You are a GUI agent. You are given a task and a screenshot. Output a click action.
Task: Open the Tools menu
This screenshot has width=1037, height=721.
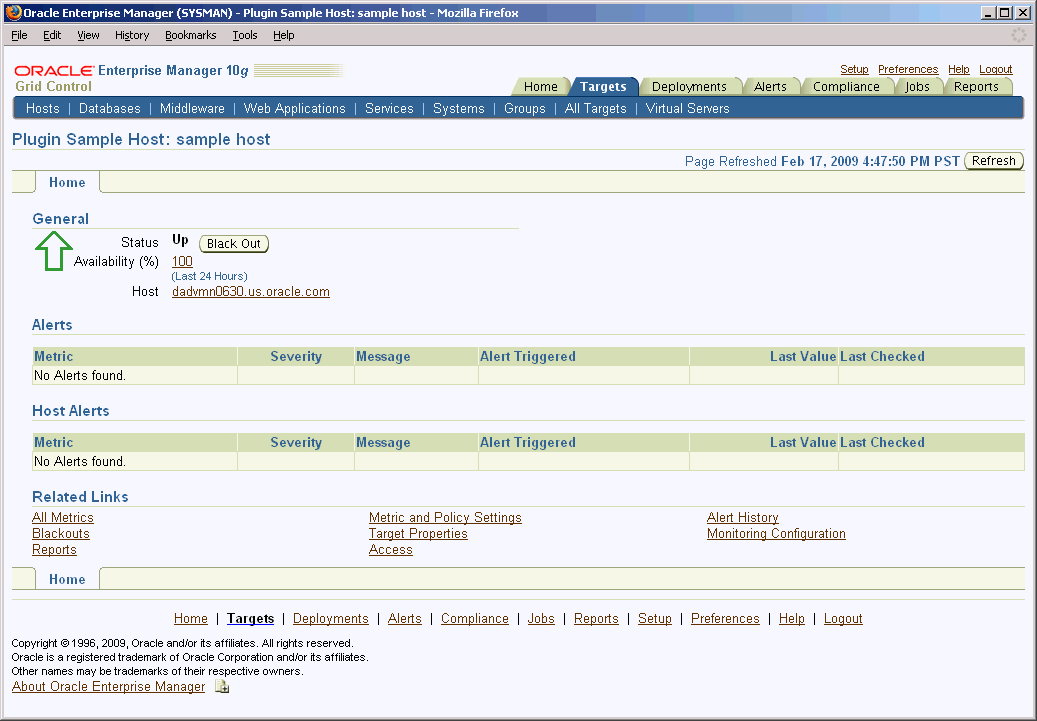pos(245,35)
